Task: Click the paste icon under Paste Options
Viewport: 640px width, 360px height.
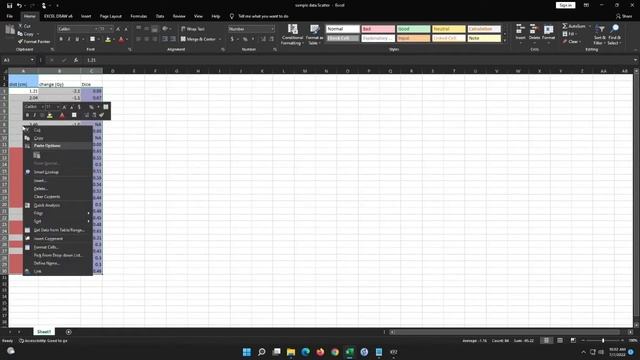Action: pos(37,155)
